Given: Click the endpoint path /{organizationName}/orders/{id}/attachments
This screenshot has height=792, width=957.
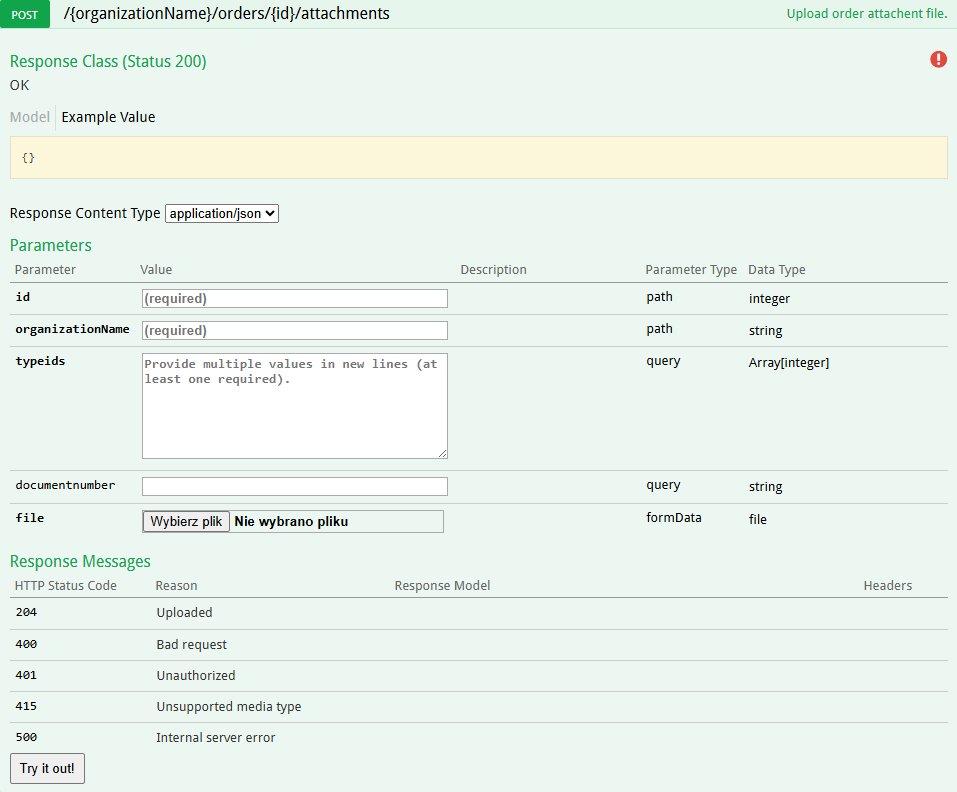Looking at the screenshot, I should point(226,14).
